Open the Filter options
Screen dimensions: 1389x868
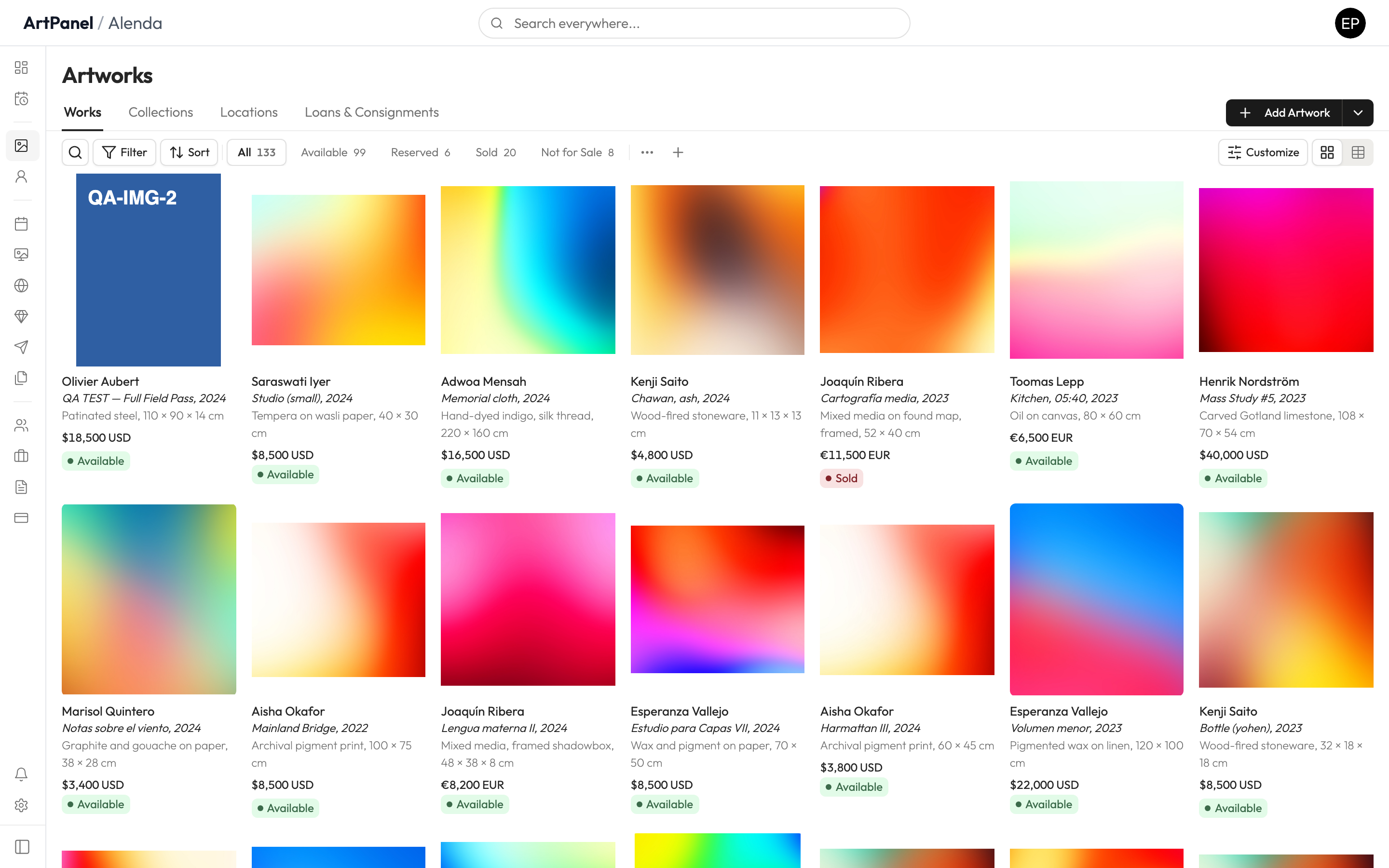pos(124,152)
